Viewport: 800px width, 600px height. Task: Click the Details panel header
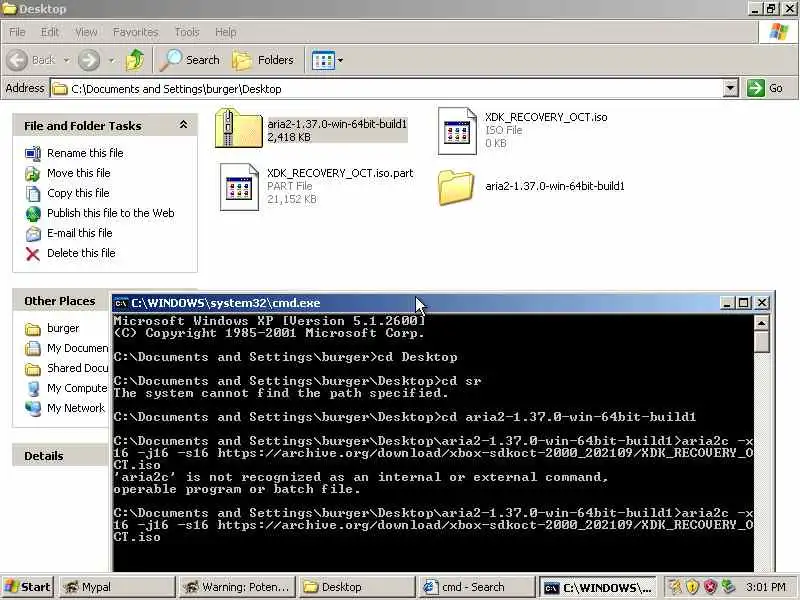click(60, 456)
